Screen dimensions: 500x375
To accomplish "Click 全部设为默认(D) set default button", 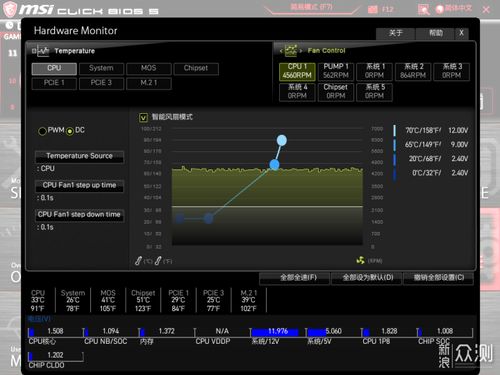I will coord(368,278).
